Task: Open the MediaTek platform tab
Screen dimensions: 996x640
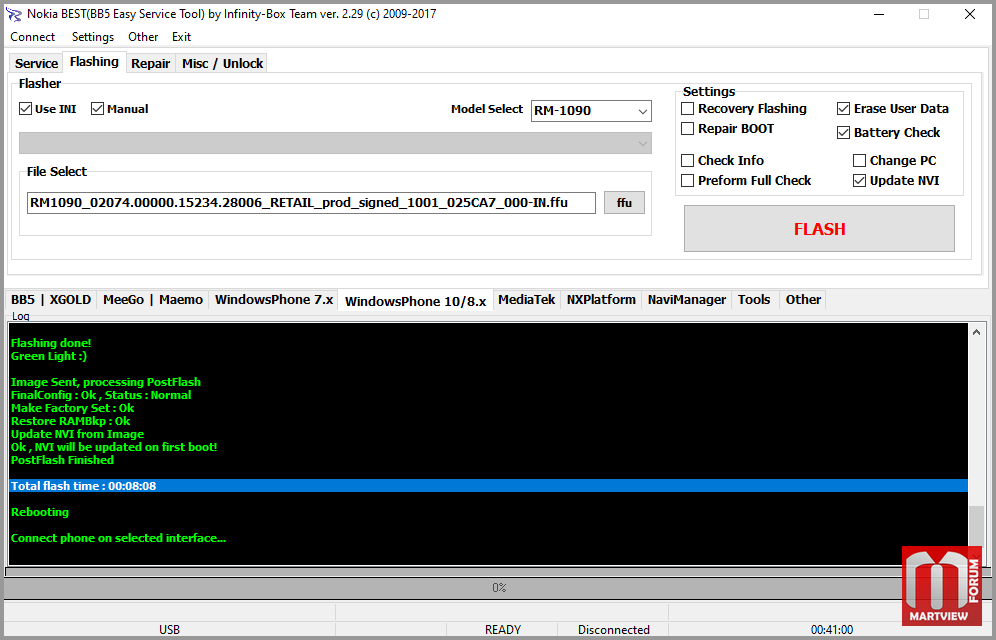Action: tap(527, 300)
